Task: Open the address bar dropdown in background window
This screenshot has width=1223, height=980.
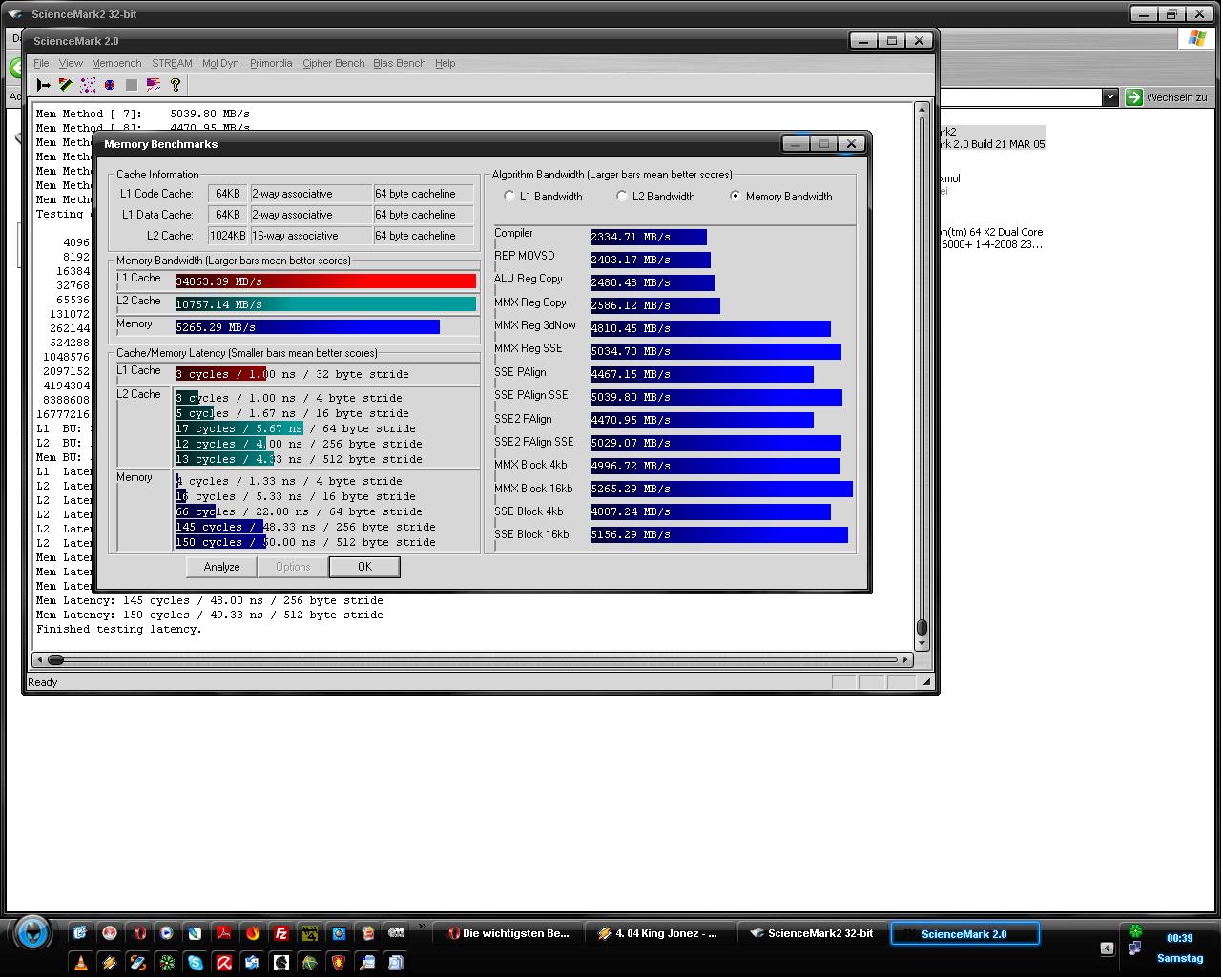Action: [1109, 97]
